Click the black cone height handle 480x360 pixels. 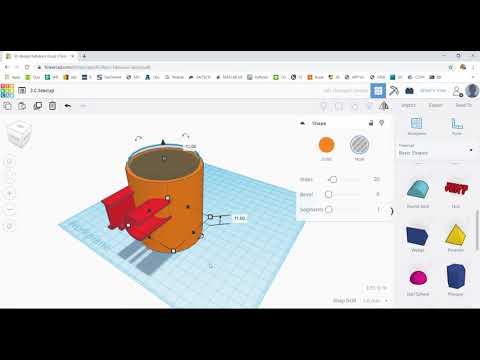[163, 142]
